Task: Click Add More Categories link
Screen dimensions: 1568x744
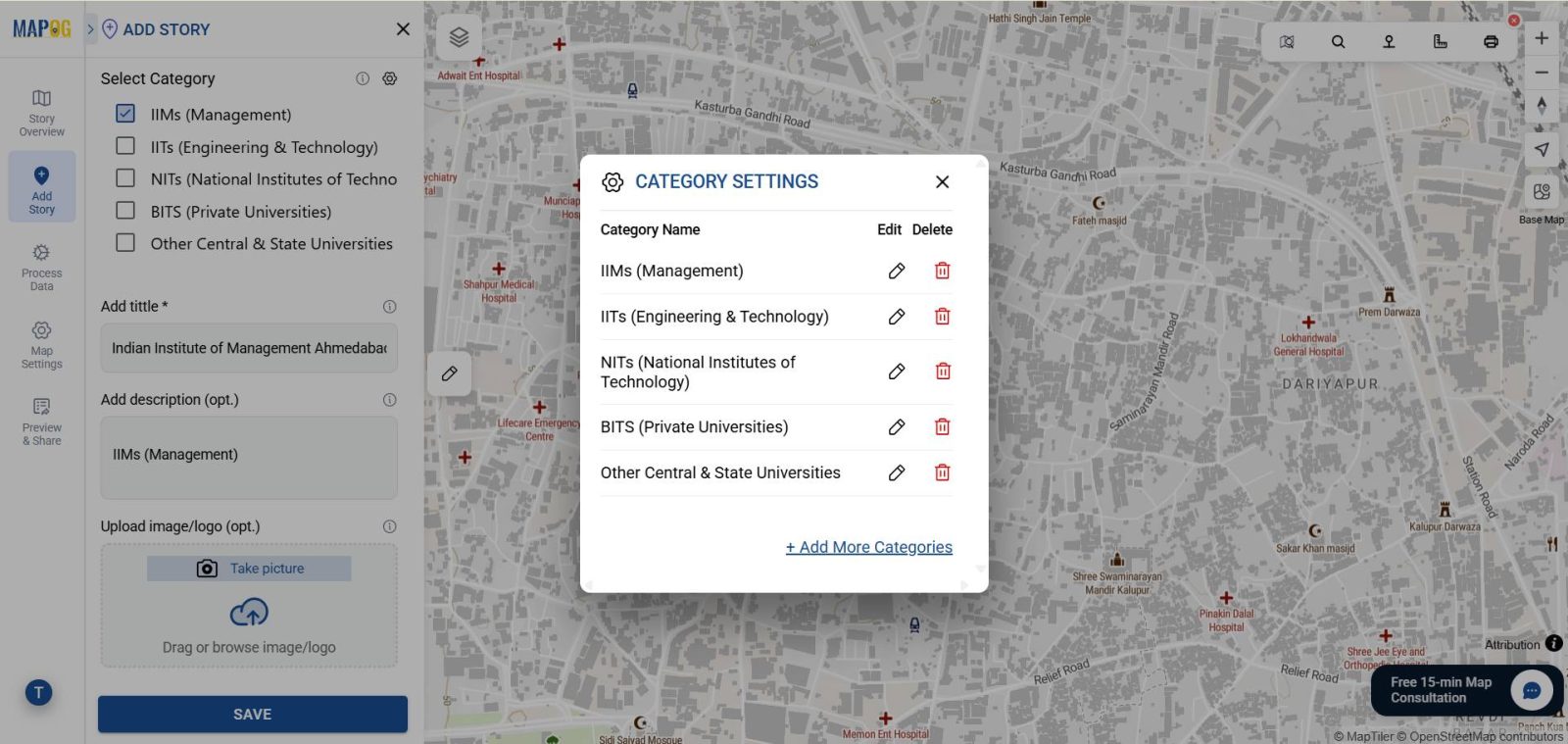Action: point(868,547)
